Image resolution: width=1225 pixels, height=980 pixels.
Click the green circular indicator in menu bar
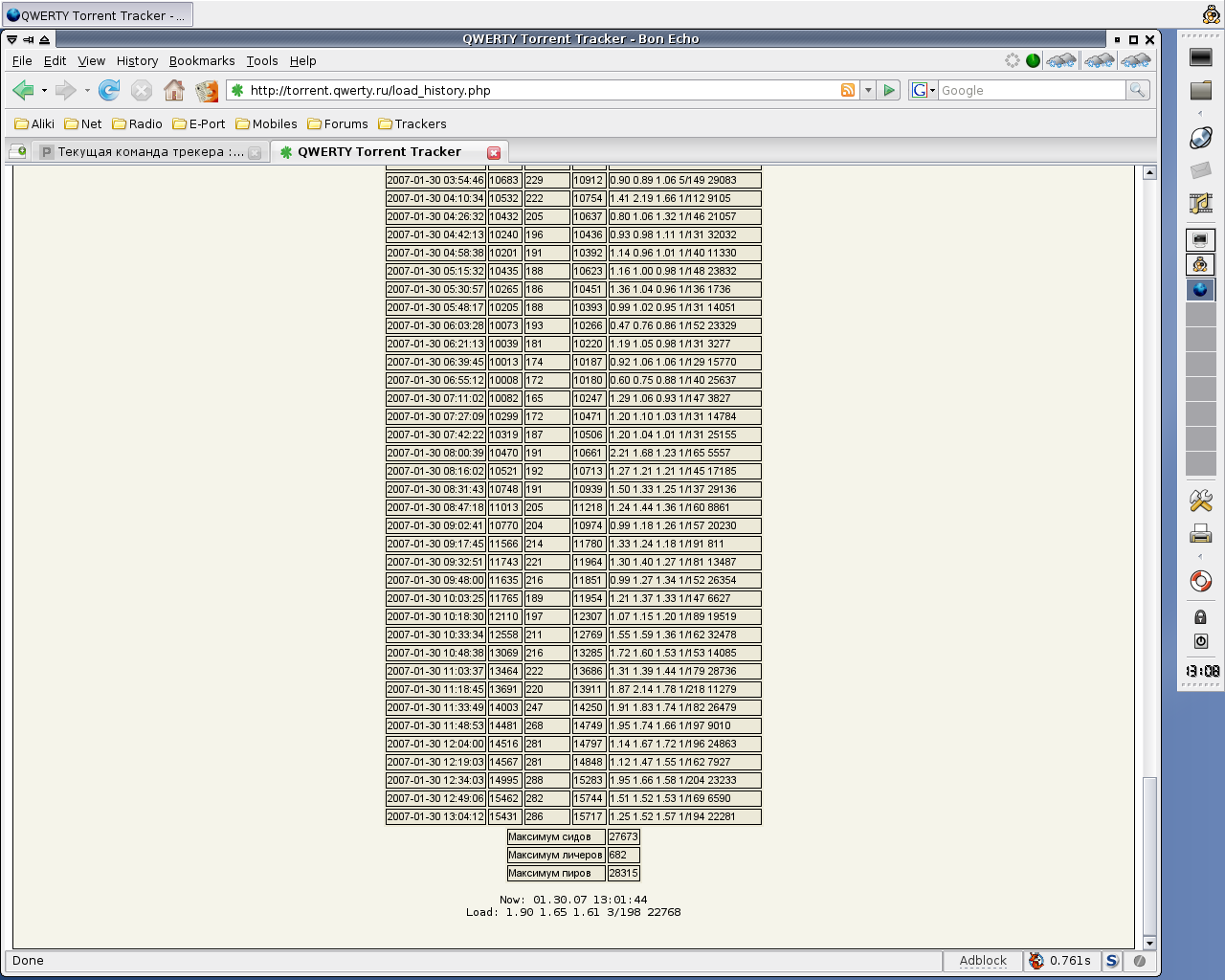coord(1033,60)
